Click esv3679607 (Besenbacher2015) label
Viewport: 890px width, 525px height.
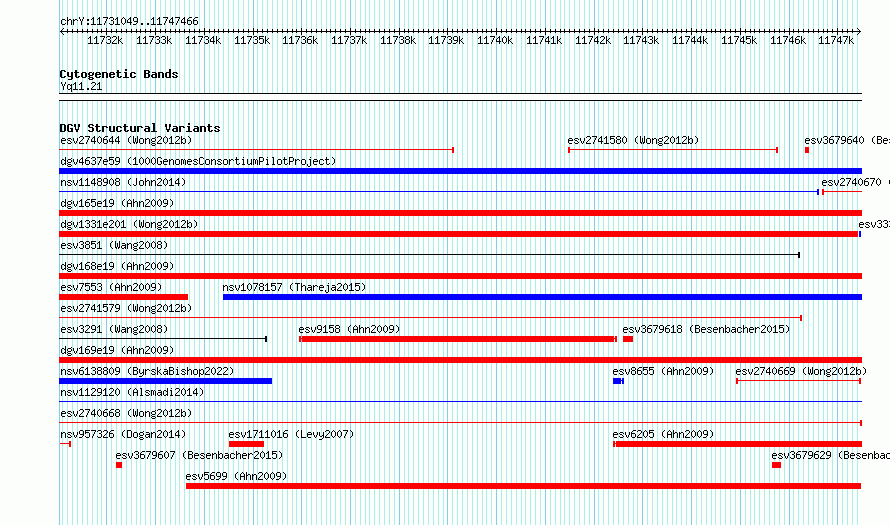point(199,455)
